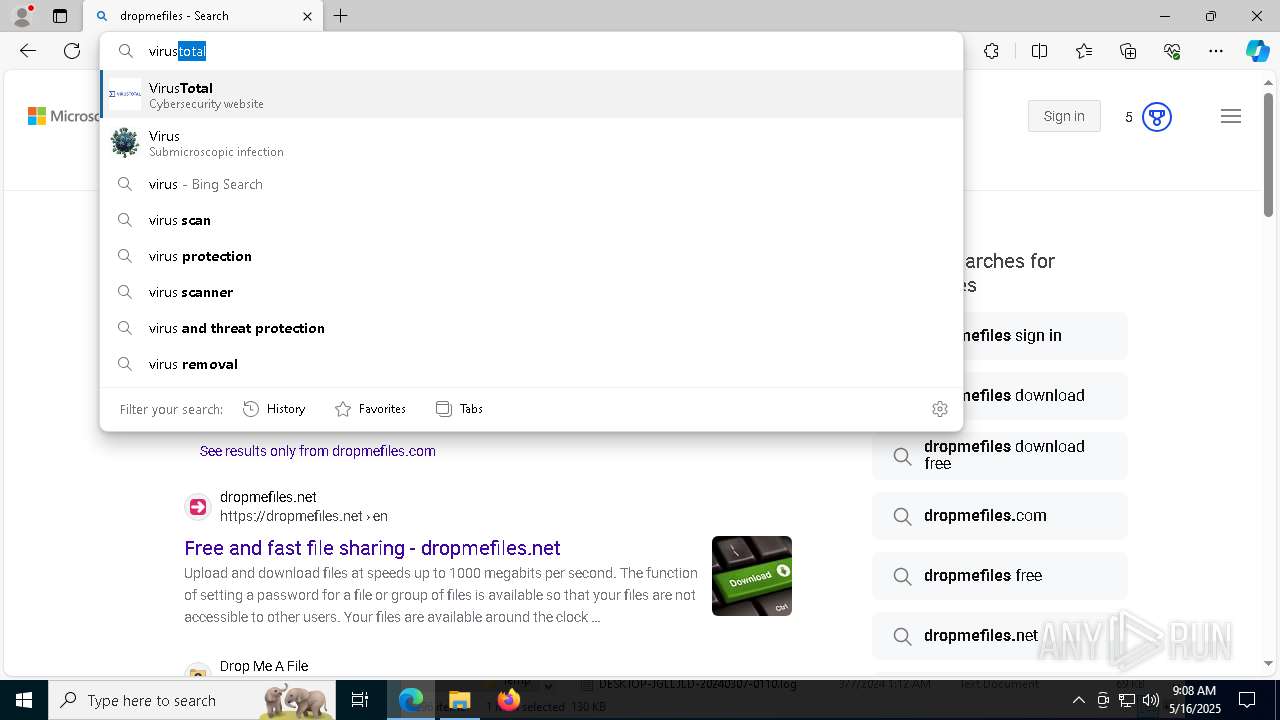Select the 'virus scan' suggestion
The height and width of the screenshot is (720, 1280).
tap(531, 220)
